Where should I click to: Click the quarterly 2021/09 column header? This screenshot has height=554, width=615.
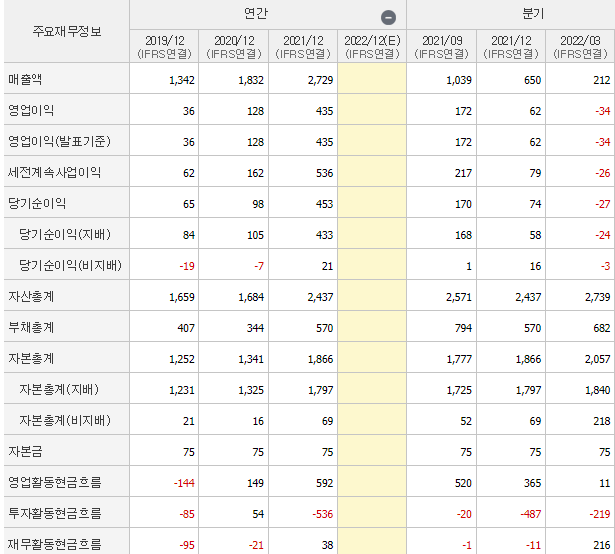coord(442,46)
